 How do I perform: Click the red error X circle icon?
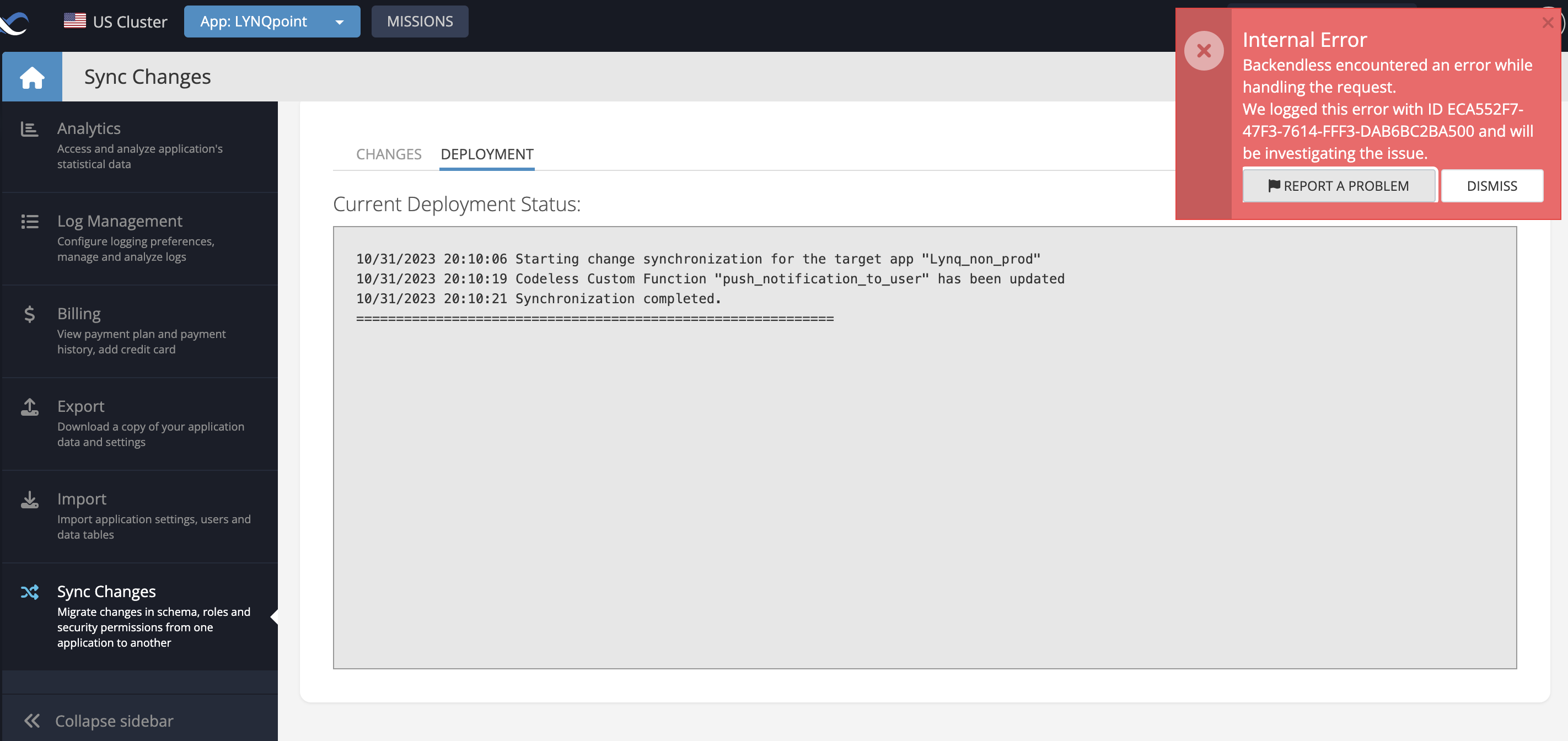tap(1204, 51)
